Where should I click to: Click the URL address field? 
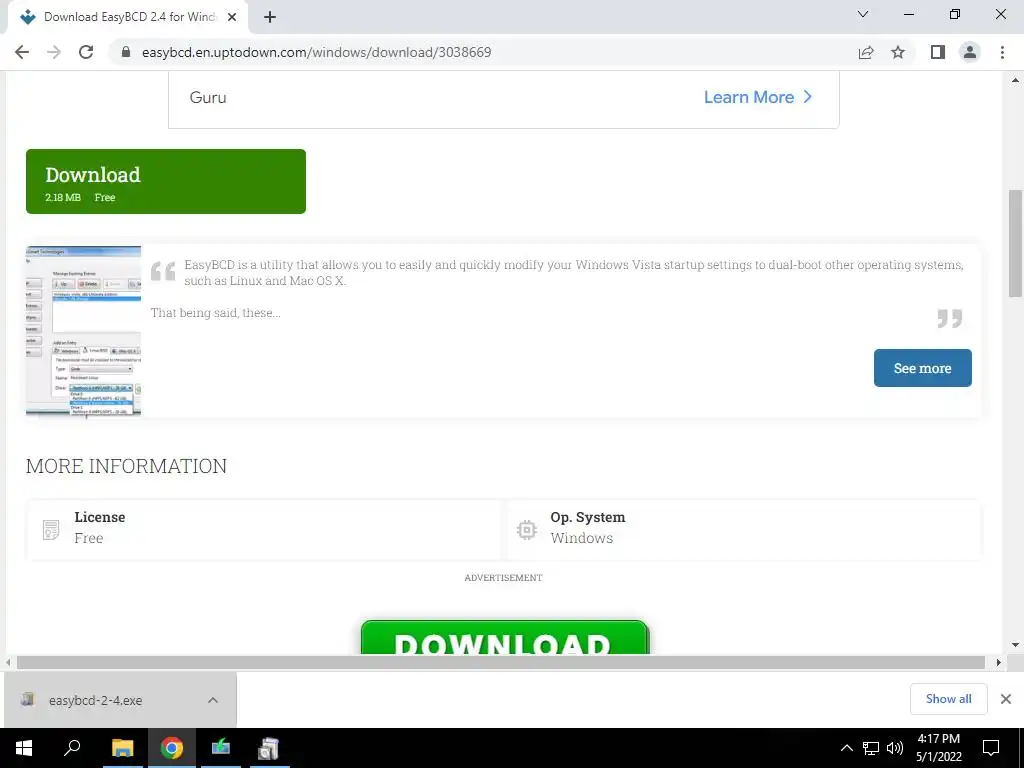(483, 52)
